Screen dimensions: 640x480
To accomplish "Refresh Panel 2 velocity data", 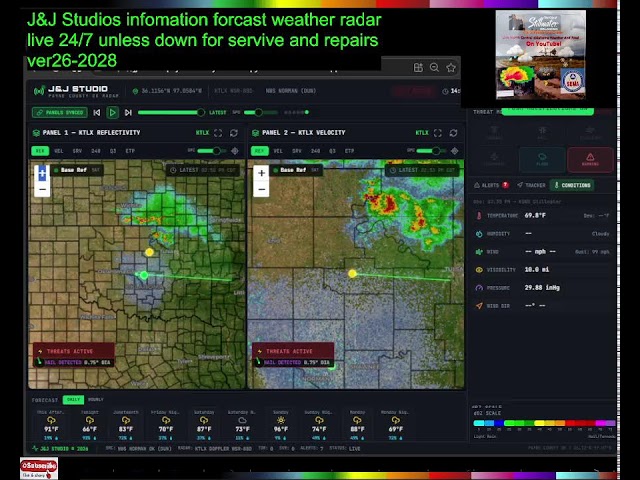I will click(x=453, y=133).
